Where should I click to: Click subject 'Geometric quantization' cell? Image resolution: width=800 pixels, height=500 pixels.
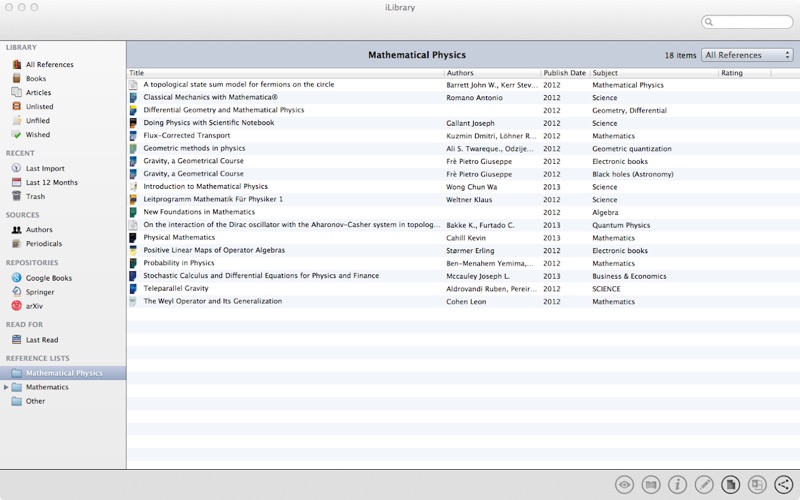click(x=632, y=149)
